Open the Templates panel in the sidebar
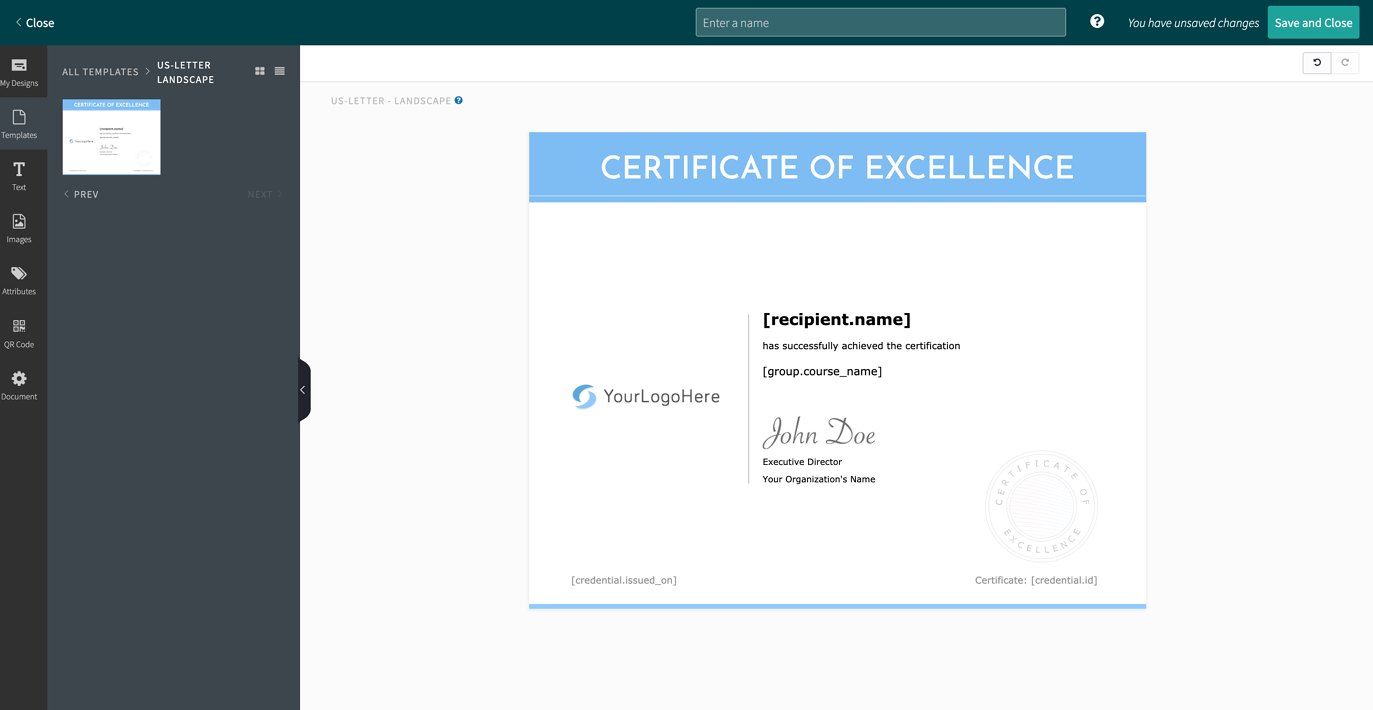 coord(19,123)
